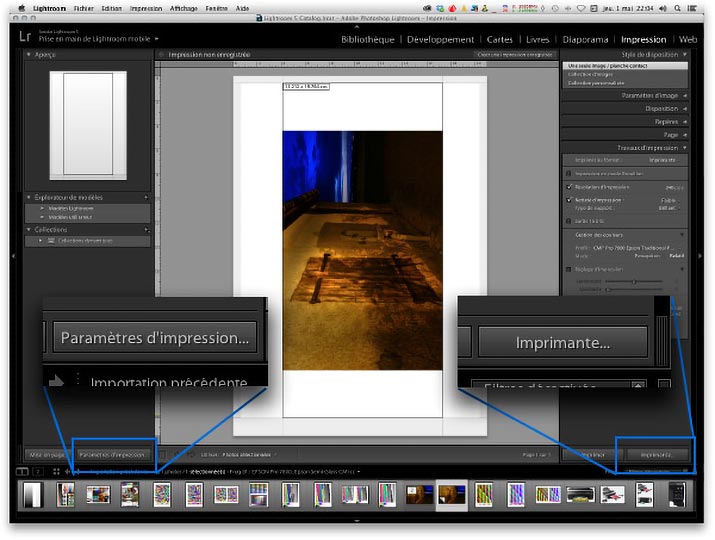The image size is (715, 540).
Task: Switch to the Diaporama module
Action: click(x=585, y=40)
